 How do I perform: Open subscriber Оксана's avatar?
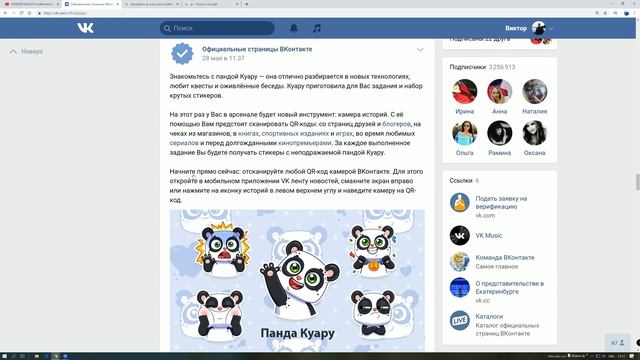535,133
